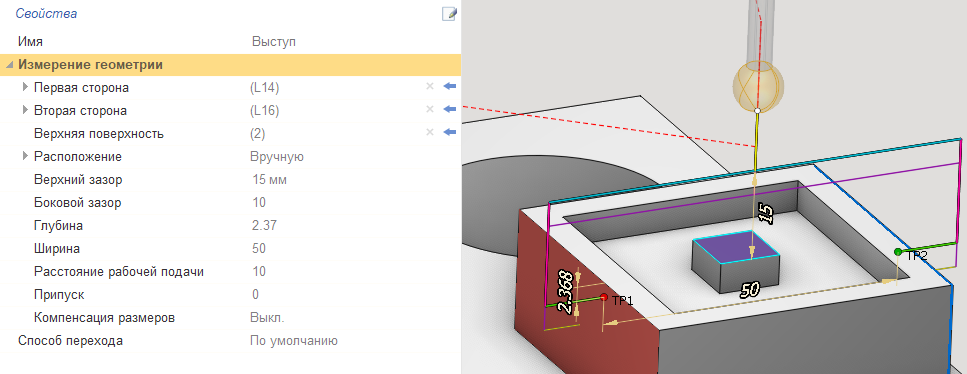Select the Компенсация размеров label
This screenshot has height=374, width=967.
(105, 318)
